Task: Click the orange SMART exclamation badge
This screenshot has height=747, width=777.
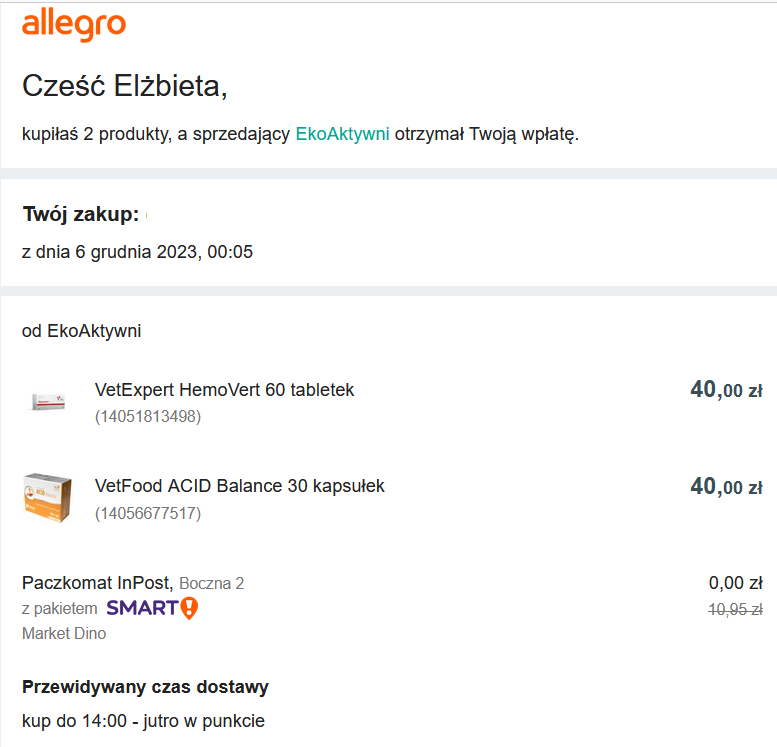Action: (189, 608)
